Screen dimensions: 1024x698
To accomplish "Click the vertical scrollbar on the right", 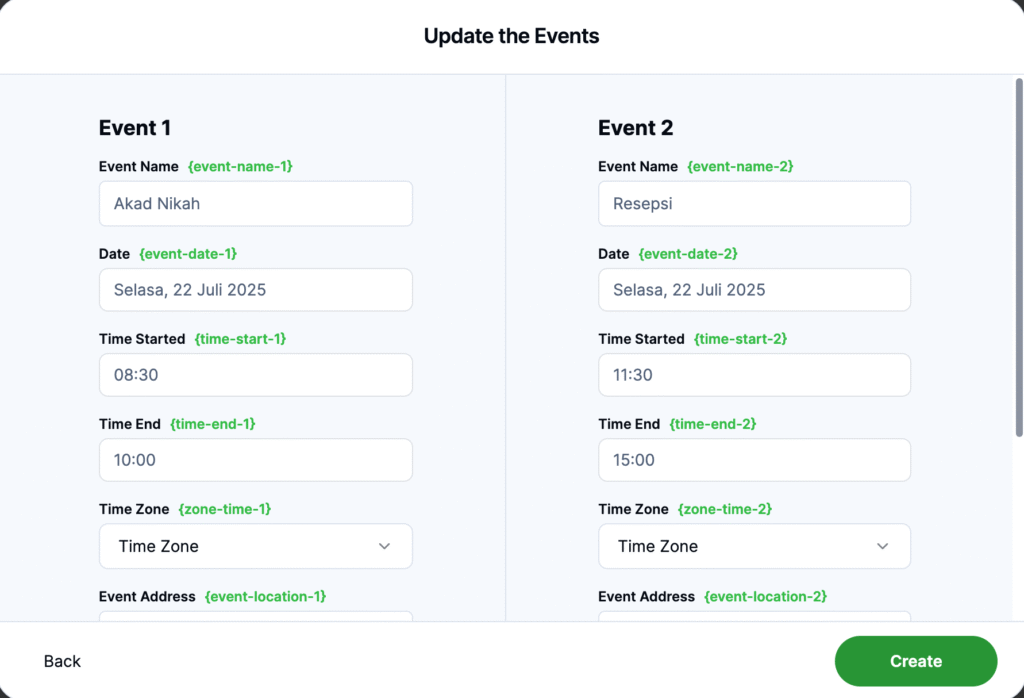I will tap(1019, 257).
